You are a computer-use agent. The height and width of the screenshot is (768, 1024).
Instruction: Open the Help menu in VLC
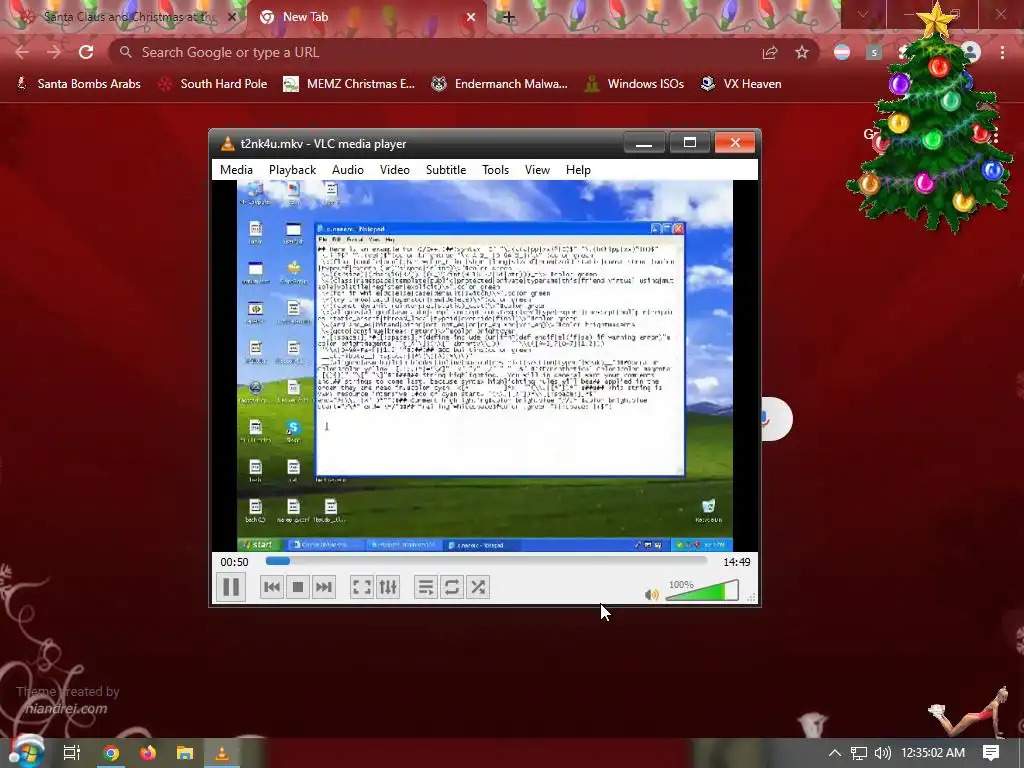(578, 170)
